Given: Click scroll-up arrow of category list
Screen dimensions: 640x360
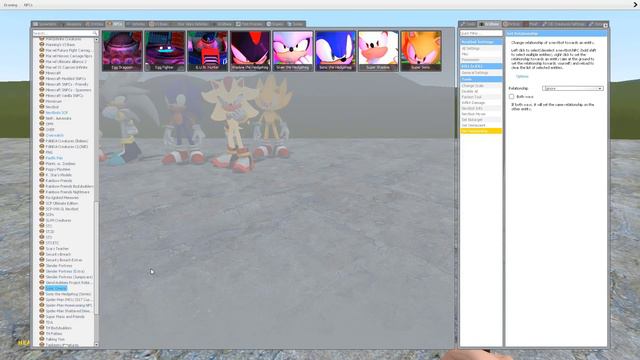Looking at the screenshot, I should [97, 40].
